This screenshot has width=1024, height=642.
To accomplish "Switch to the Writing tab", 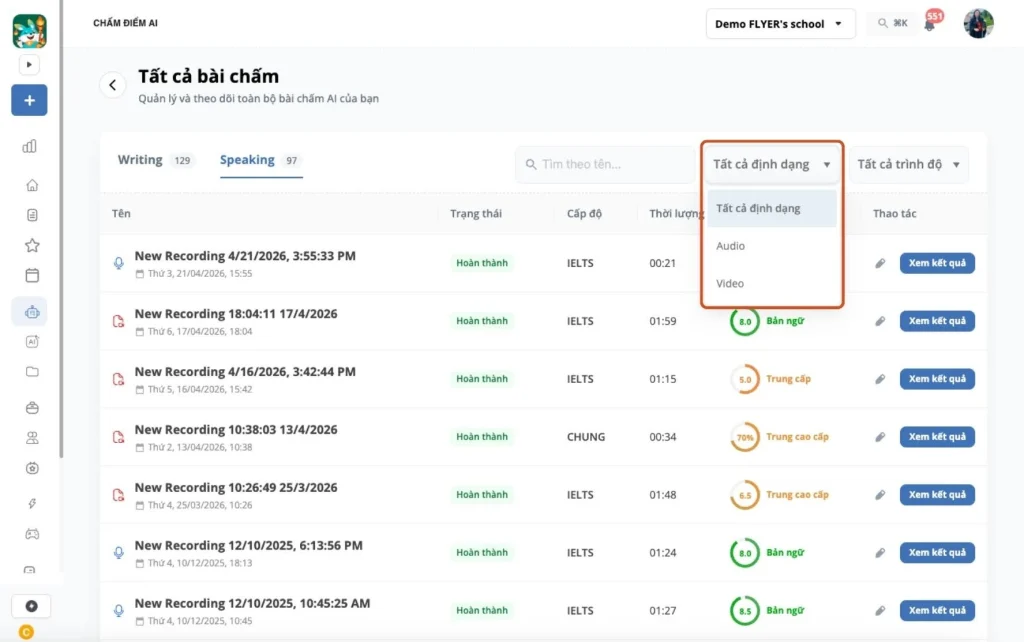I will click(x=156, y=160).
